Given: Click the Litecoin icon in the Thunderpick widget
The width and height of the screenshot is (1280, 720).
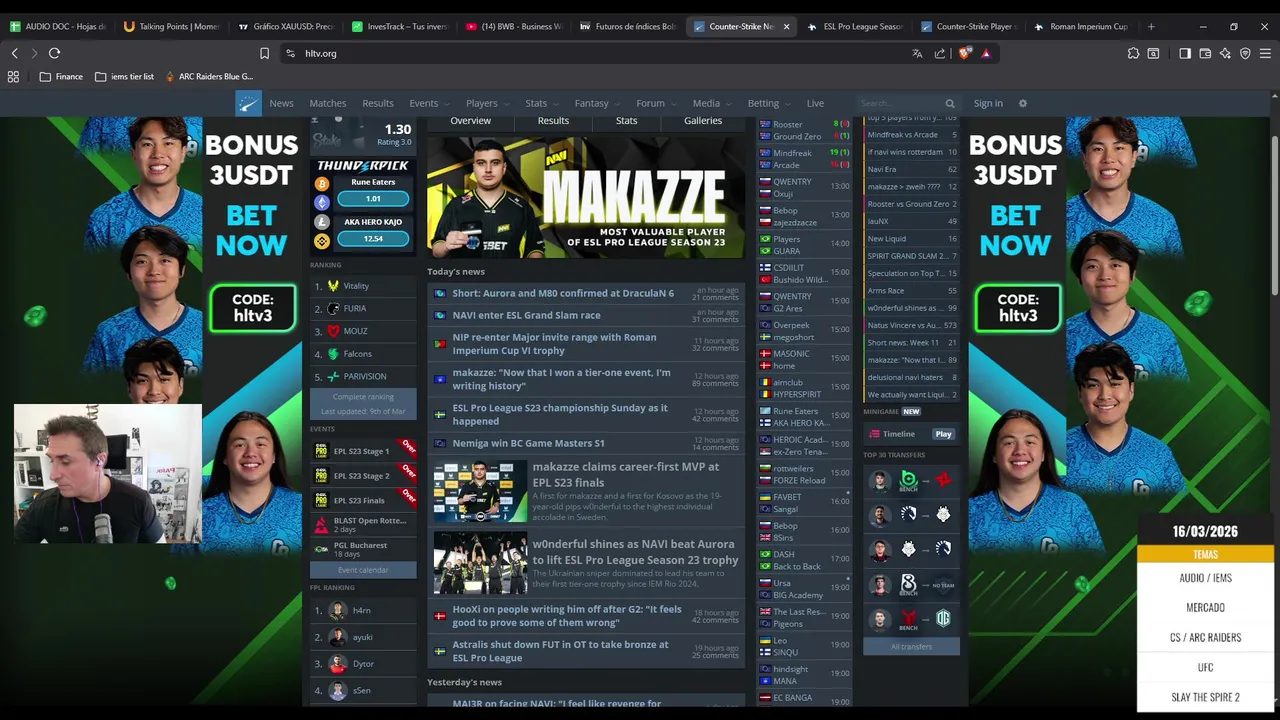Looking at the screenshot, I should pos(322,222).
